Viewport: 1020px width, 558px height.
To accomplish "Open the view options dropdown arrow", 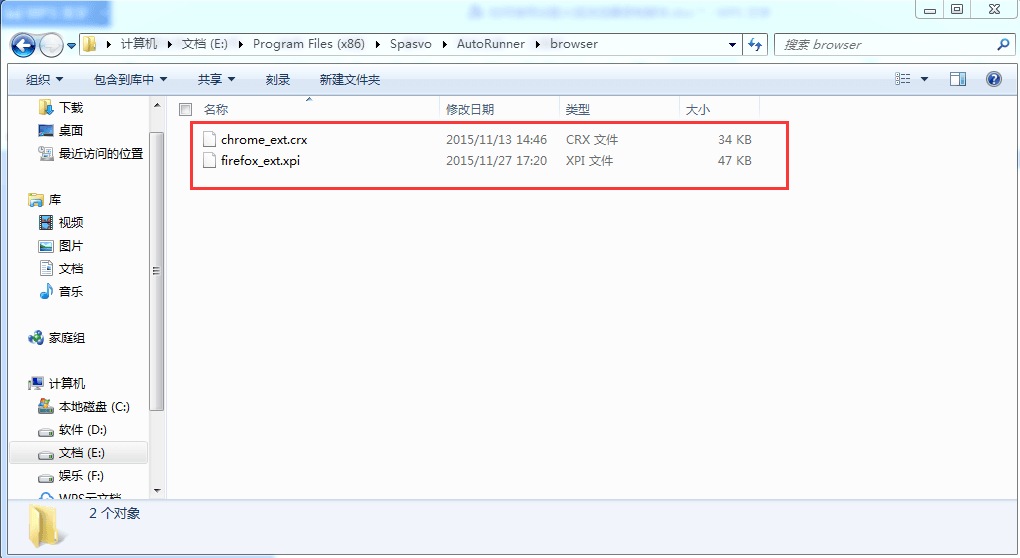I will tap(924, 79).
